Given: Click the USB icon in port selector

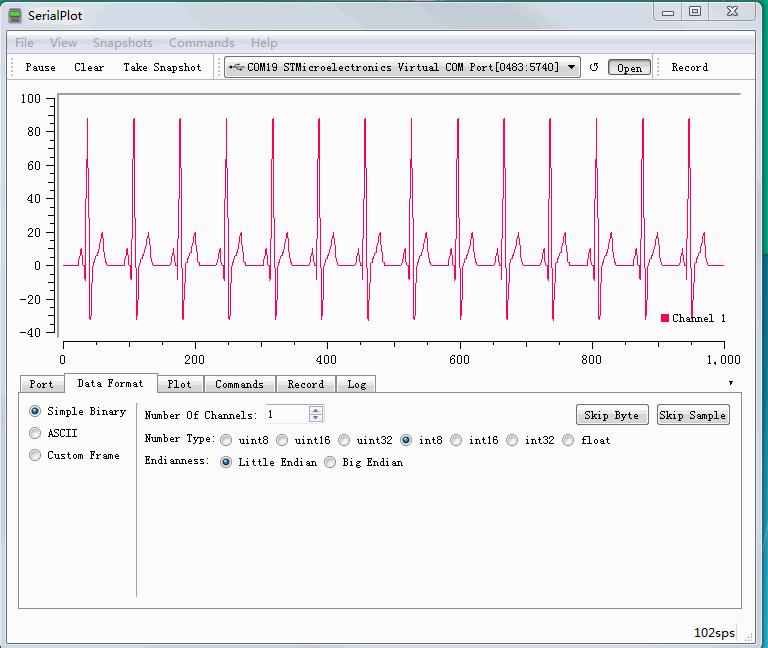Looking at the screenshot, I should (x=236, y=67).
